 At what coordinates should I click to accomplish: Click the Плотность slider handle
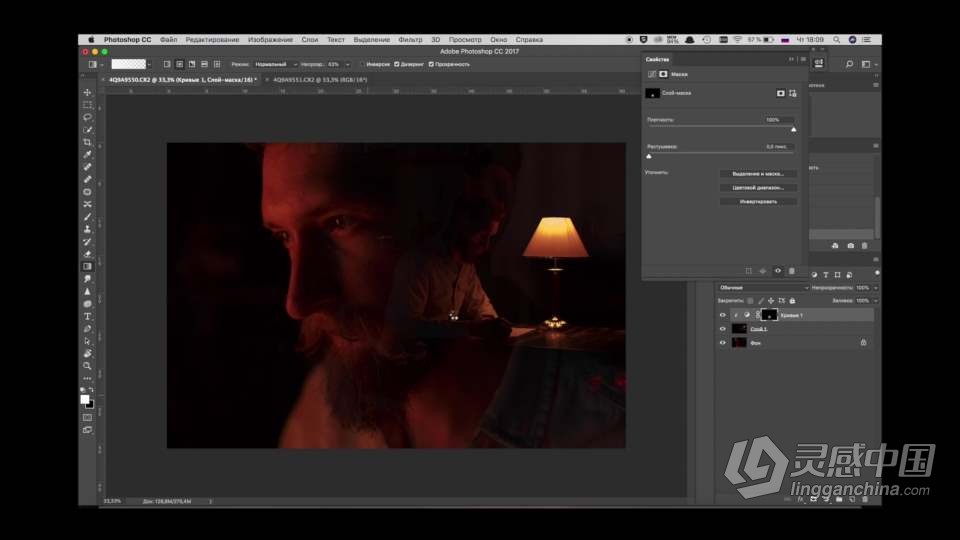point(794,129)
